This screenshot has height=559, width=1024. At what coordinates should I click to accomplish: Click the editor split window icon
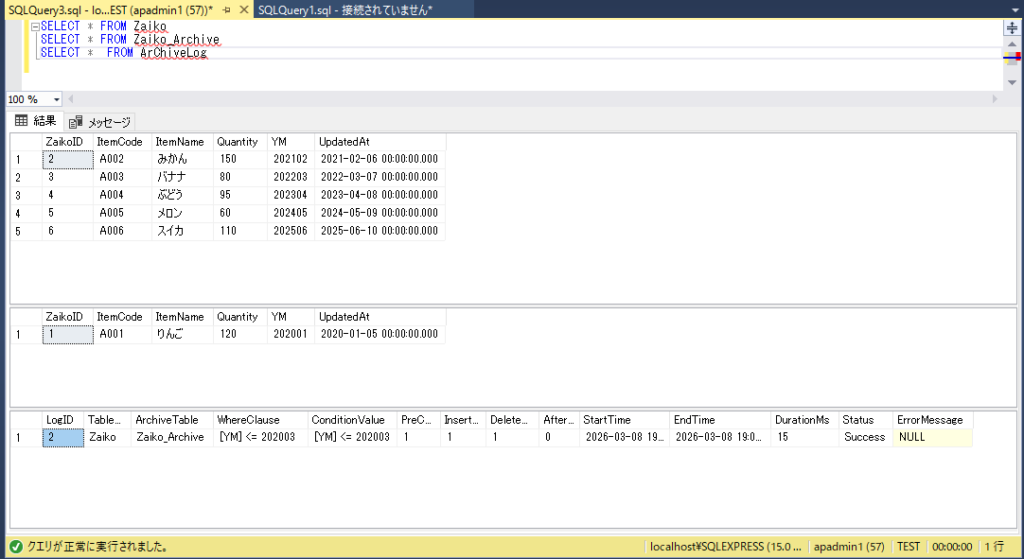pos(1010,28)
